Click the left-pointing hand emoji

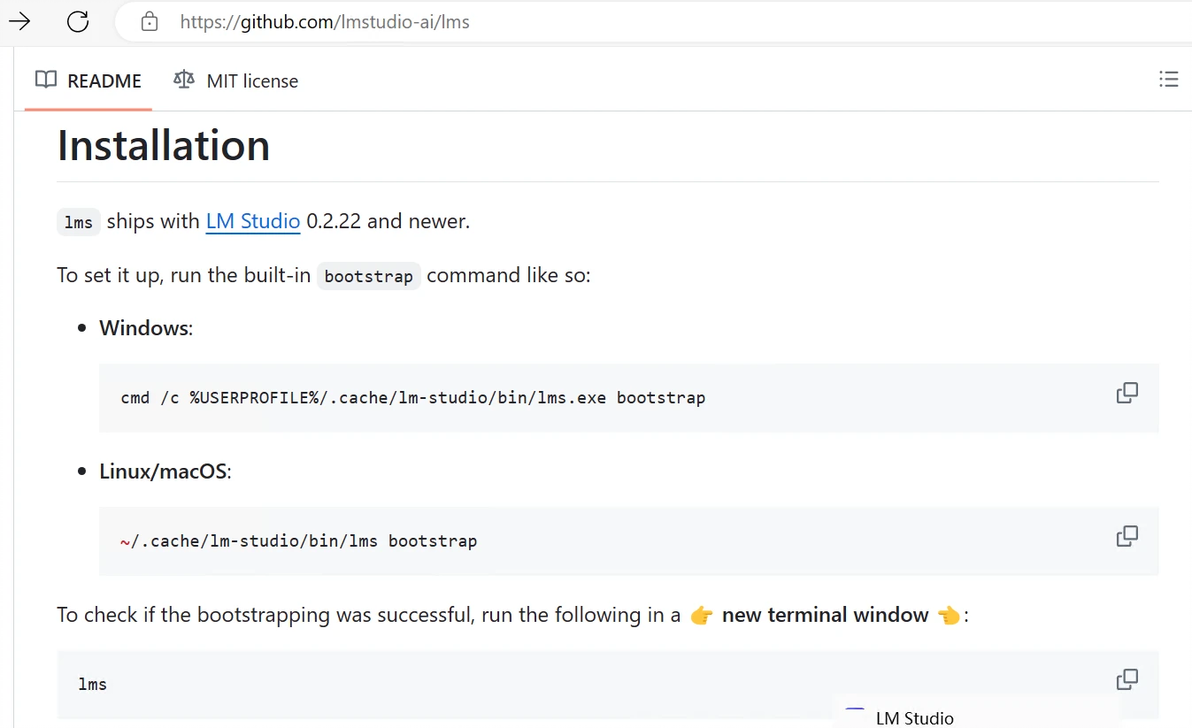pyautogui.click(x=948, y=616)
